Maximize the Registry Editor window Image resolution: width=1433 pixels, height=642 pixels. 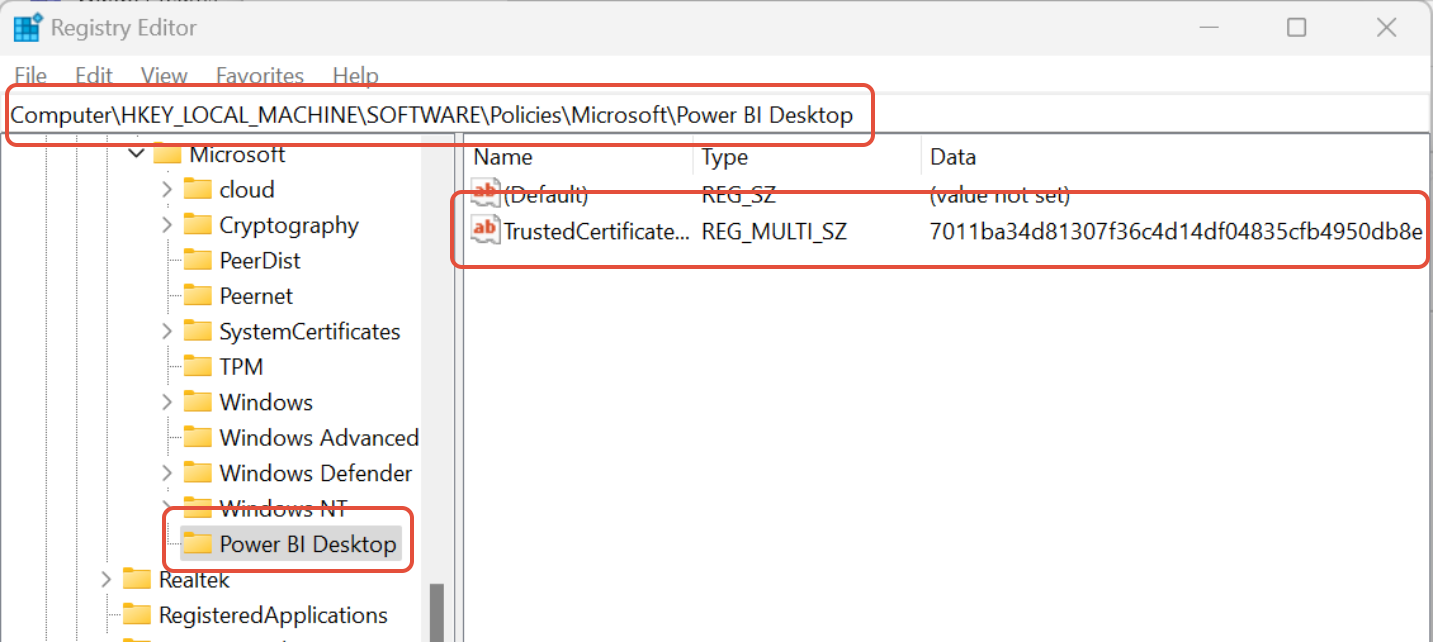tap(1297, 28)
